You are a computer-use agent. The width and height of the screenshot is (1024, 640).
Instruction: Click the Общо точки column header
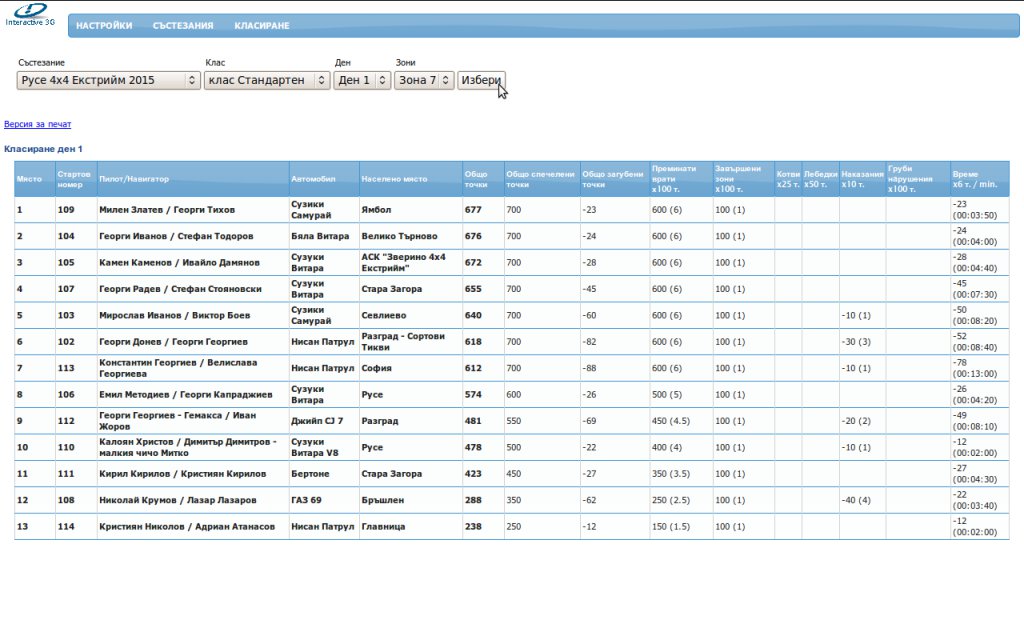[477, 180]
